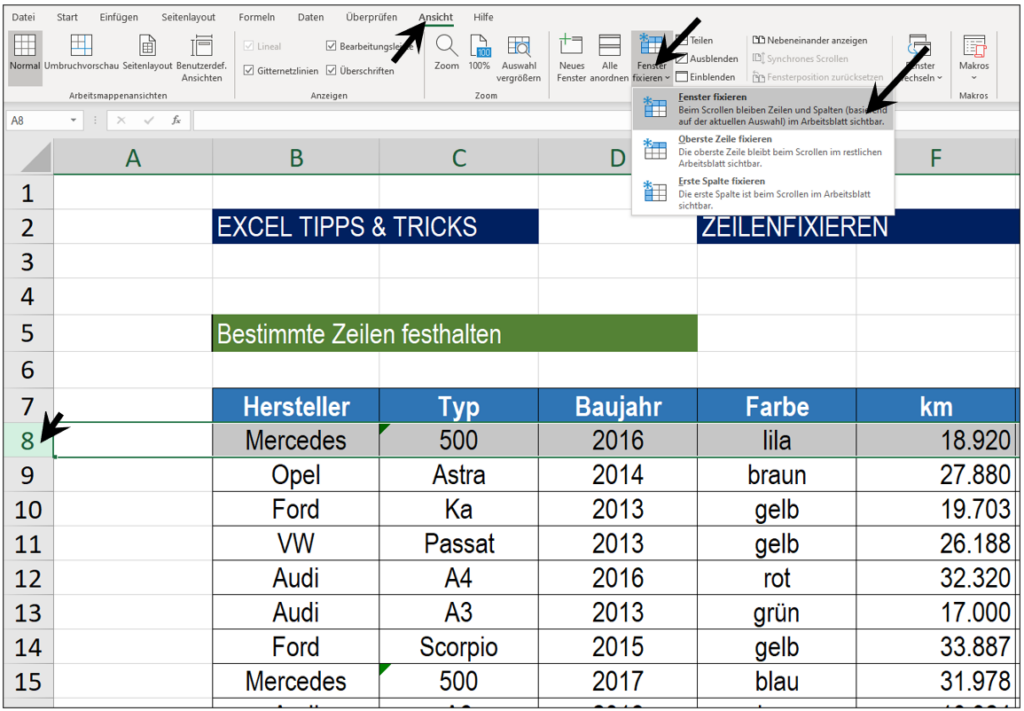1024x711 pixels.
Task: Toggle the Bearbeitungsleiste checkbox
Action: pyautogui.click(x=331, y=46)
